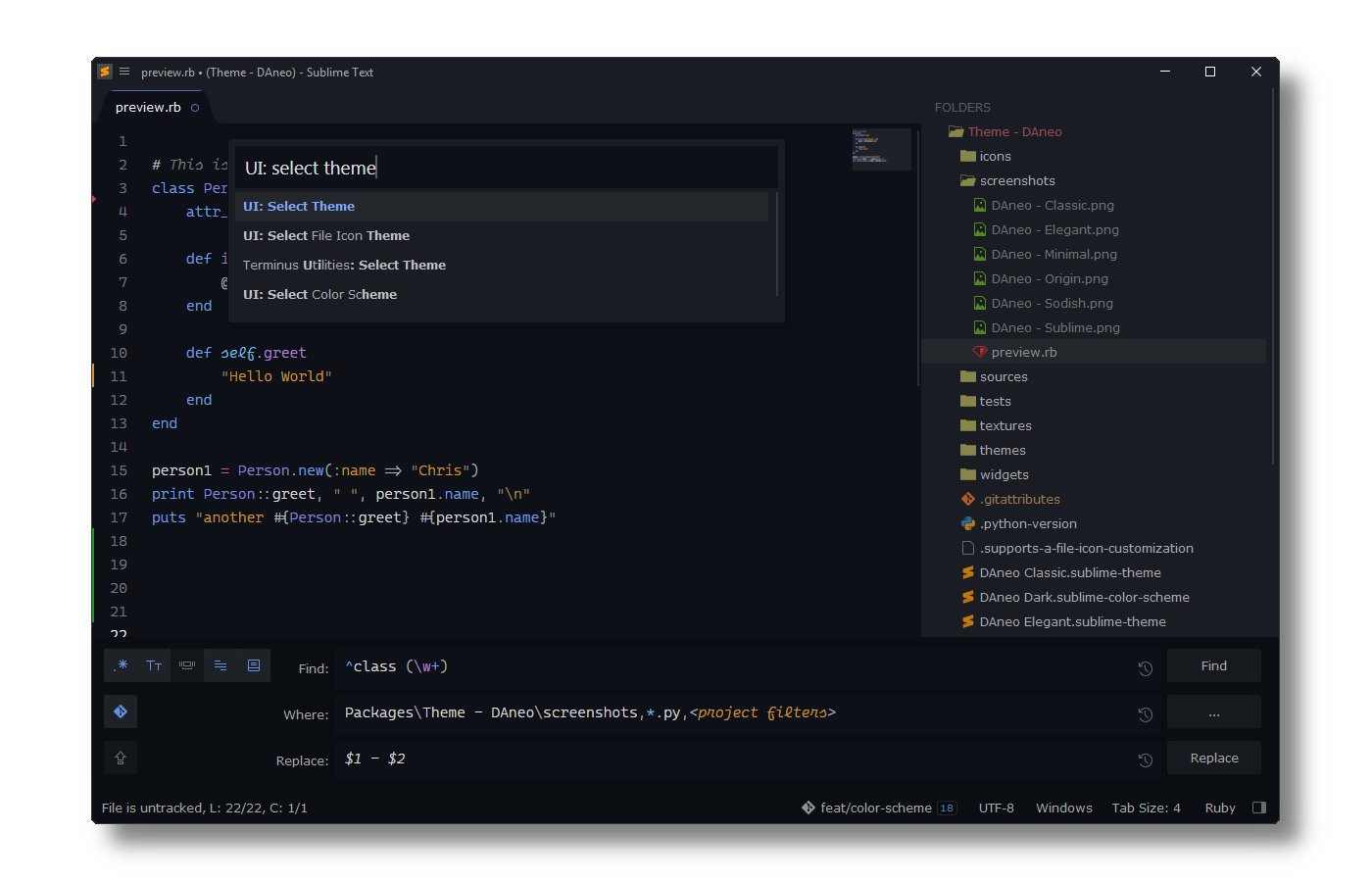Screen dimensions: 1372x882
Task: Toggle respect gitignore icon beside Where field
Action: (121, 711)
